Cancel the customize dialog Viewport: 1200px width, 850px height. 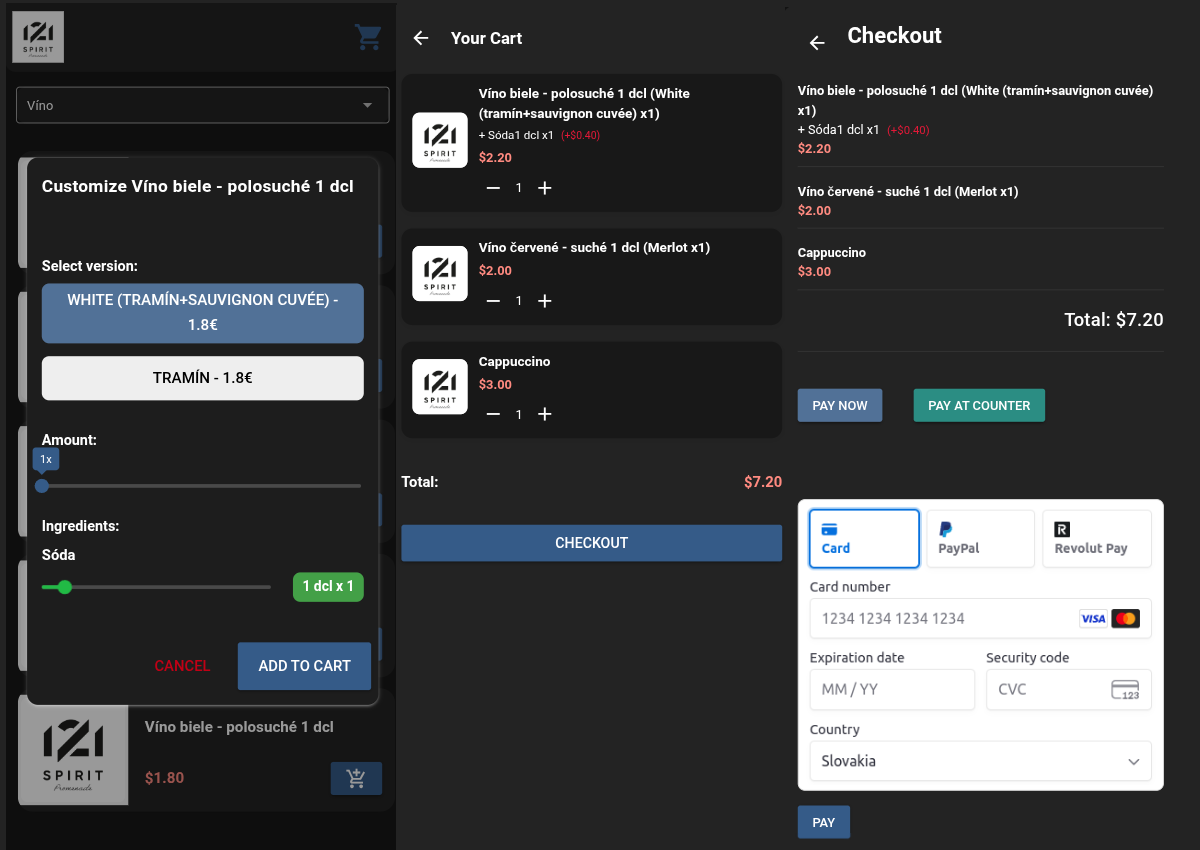[x=182, y=666]
